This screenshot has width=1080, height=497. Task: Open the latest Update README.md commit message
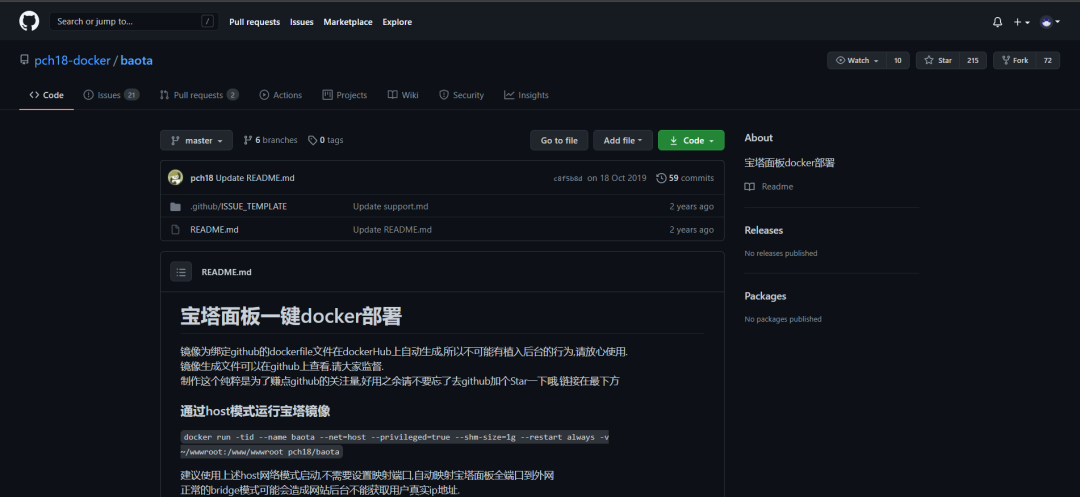coord(255,178)
